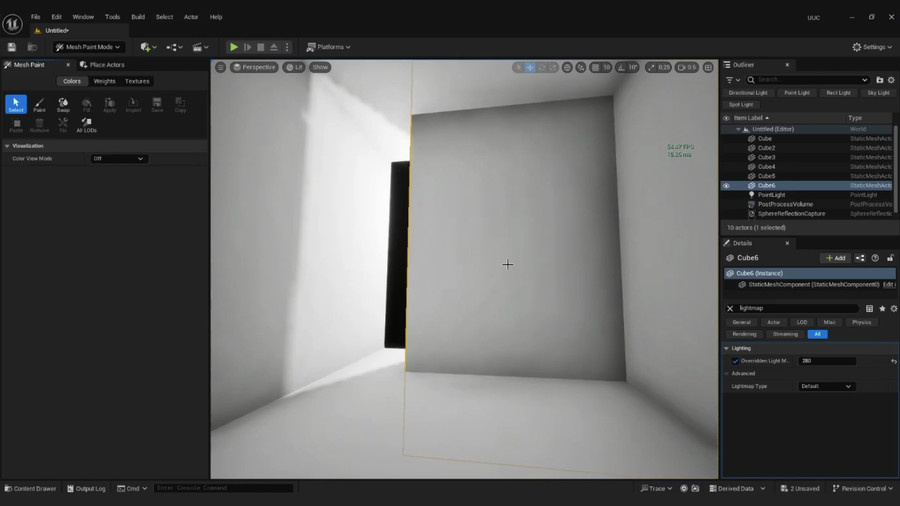Switch to the Place Actors tab
The height and width of the screenshot is (506, 900).
[102, 65]
